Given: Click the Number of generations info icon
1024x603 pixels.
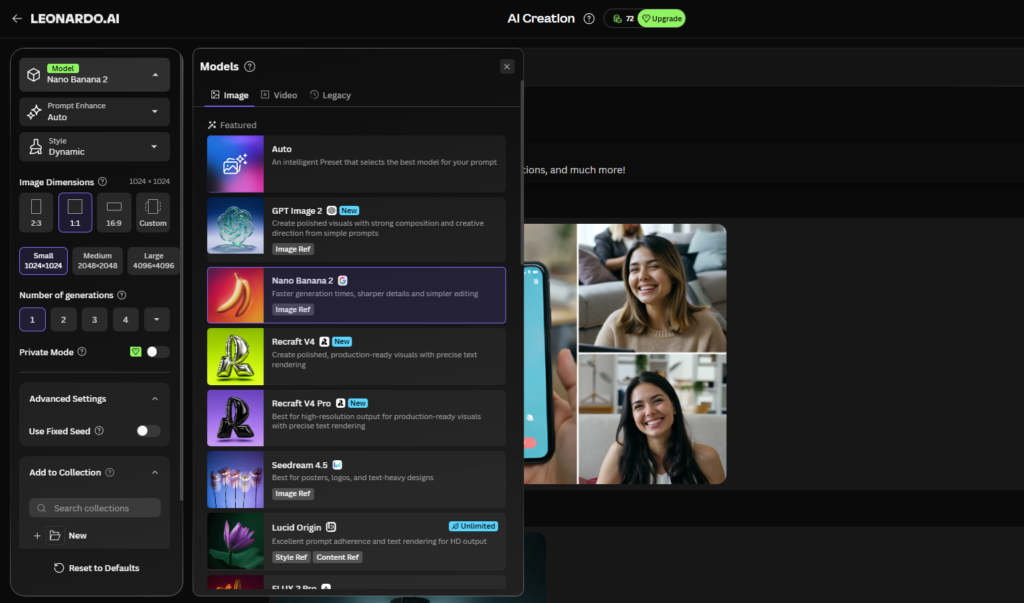Looking at the screenshot, I should click(121, 295).
